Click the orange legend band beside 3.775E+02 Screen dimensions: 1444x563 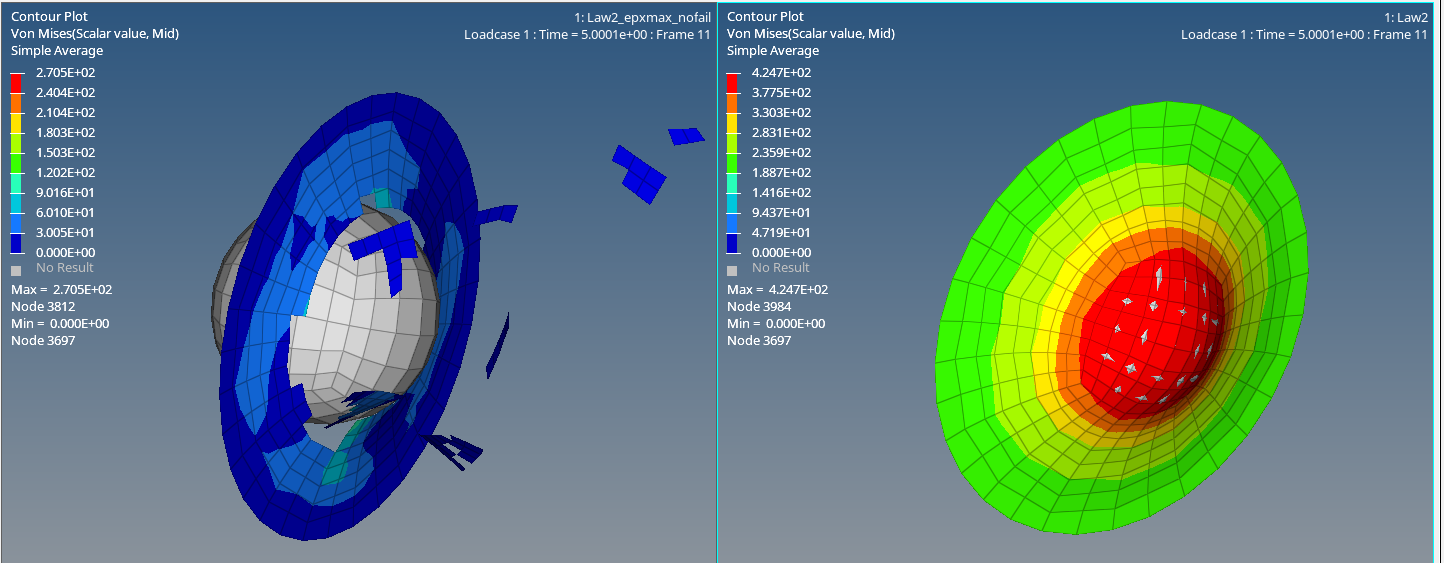pyautogui.click(x=733, y=102)
